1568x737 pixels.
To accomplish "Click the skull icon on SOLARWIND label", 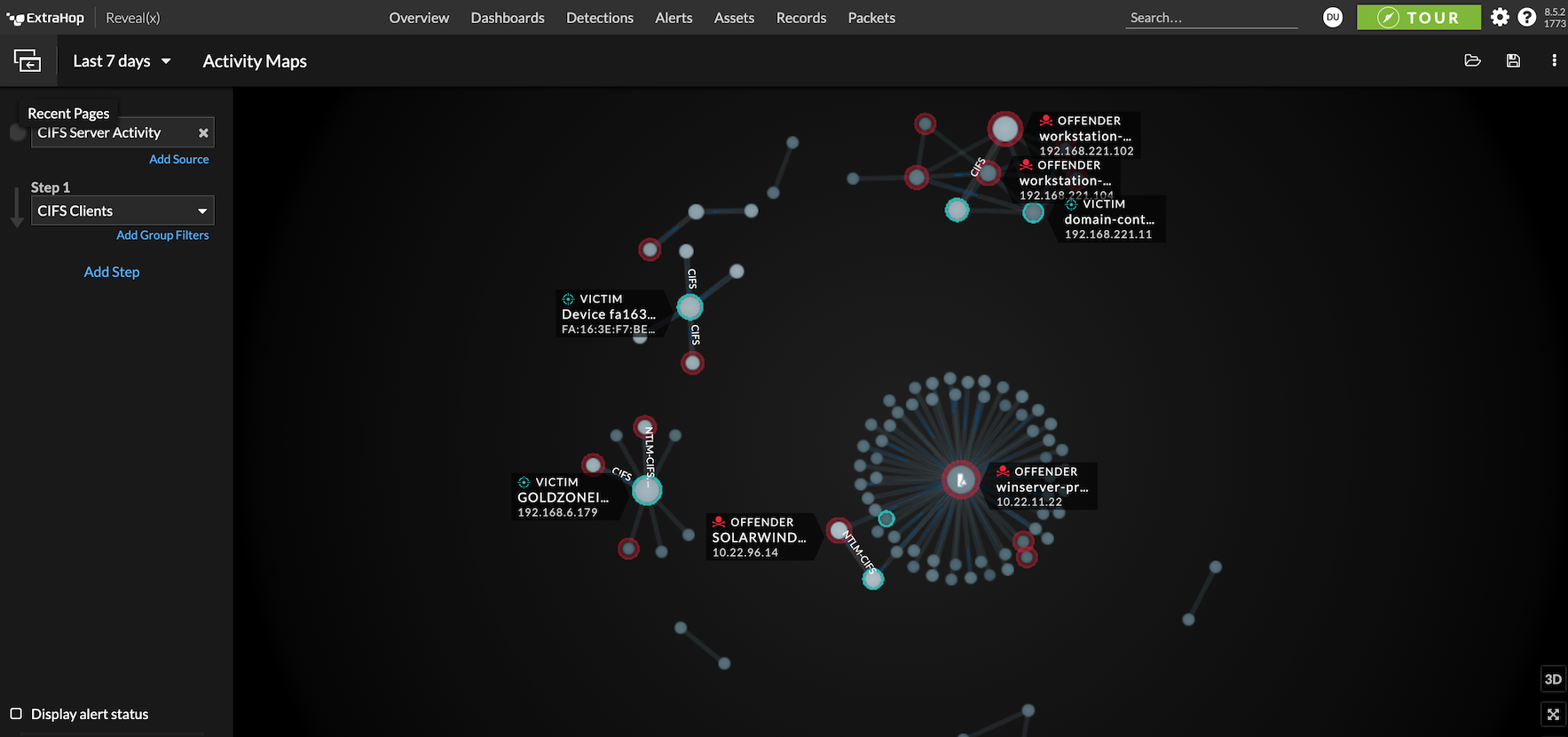I will point(719,522).
